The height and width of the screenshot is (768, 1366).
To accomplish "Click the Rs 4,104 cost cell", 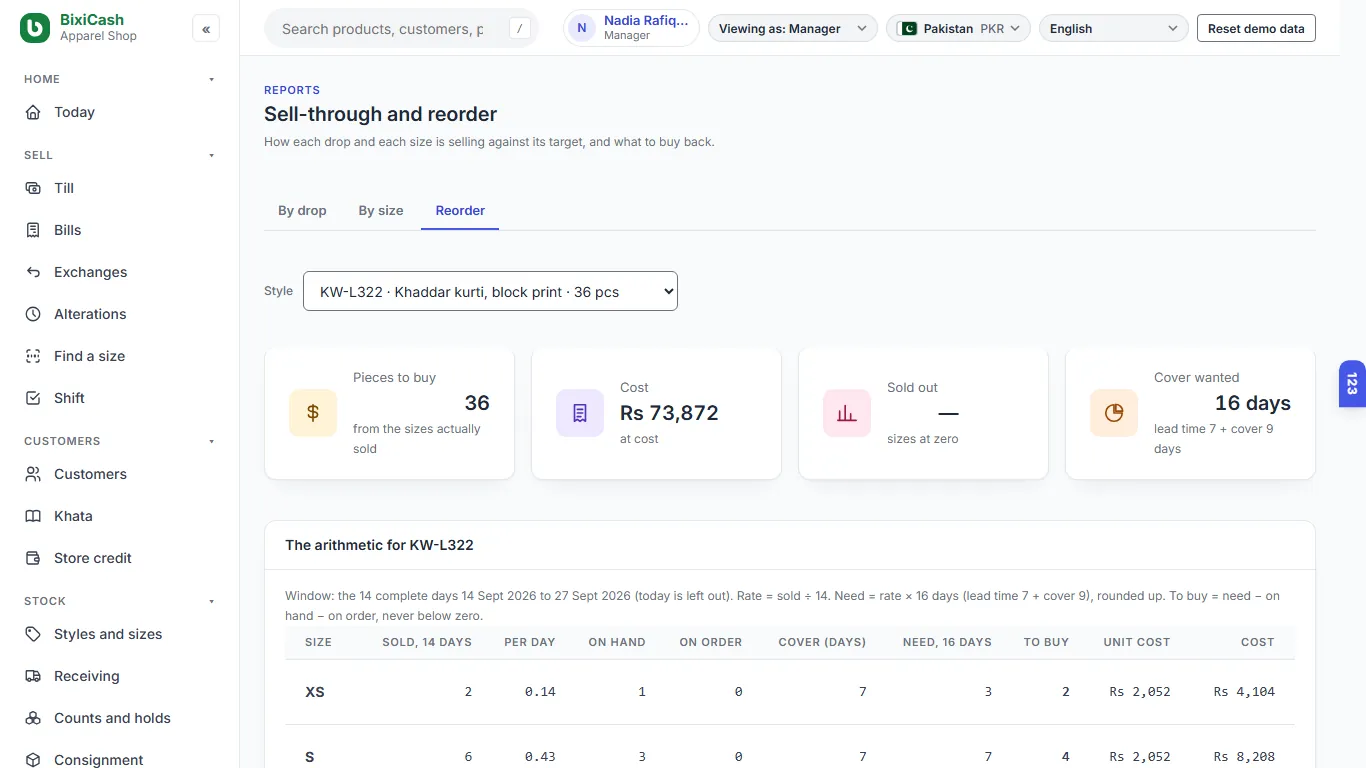I will (1244, 692).
